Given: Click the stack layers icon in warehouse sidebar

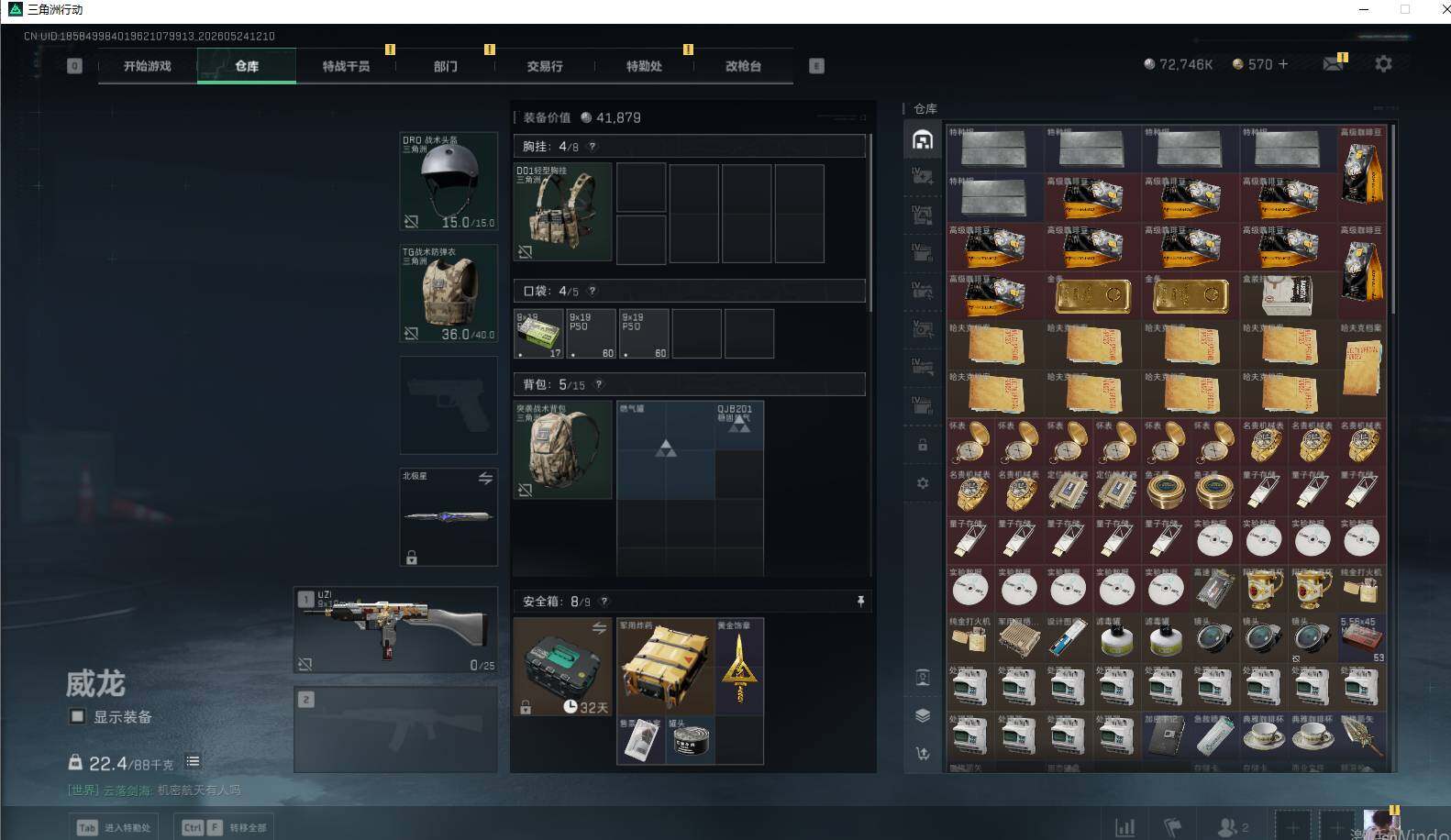Looking at the screenshot, I should point(923,715).
